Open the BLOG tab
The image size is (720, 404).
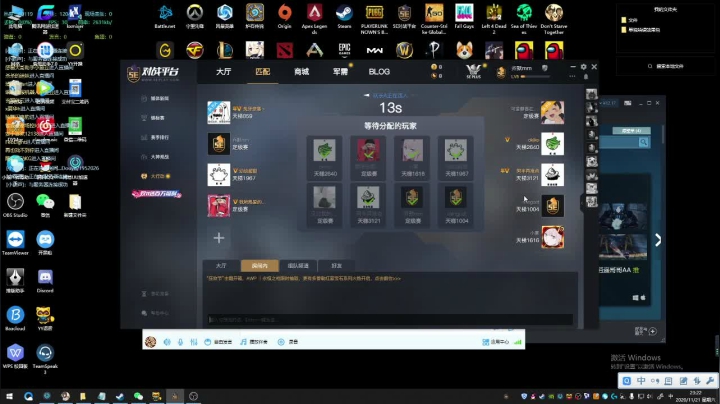tap(379, 72)
